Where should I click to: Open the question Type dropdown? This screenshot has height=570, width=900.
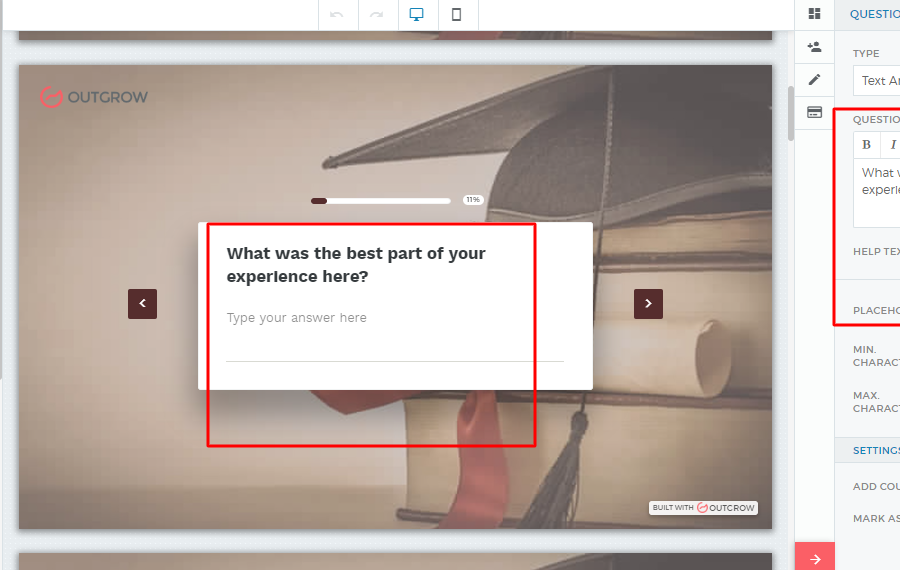pos(878,81)
